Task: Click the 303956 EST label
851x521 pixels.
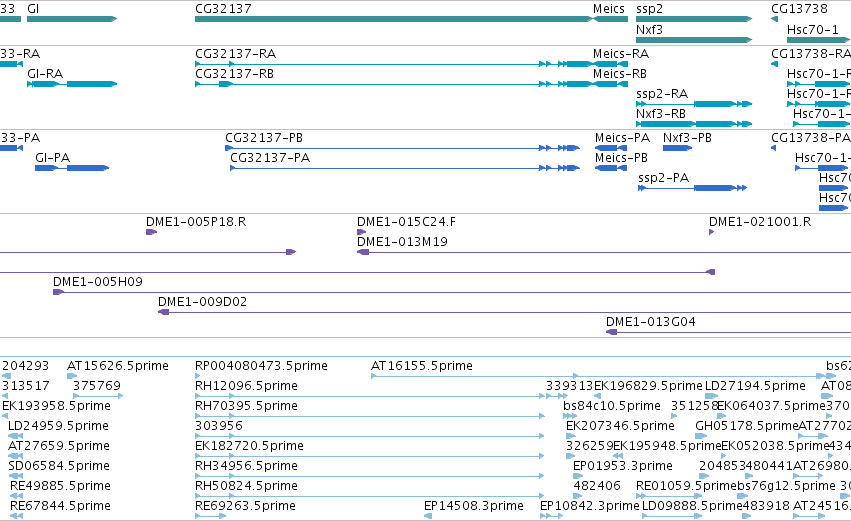Action: tap(219, 425)
